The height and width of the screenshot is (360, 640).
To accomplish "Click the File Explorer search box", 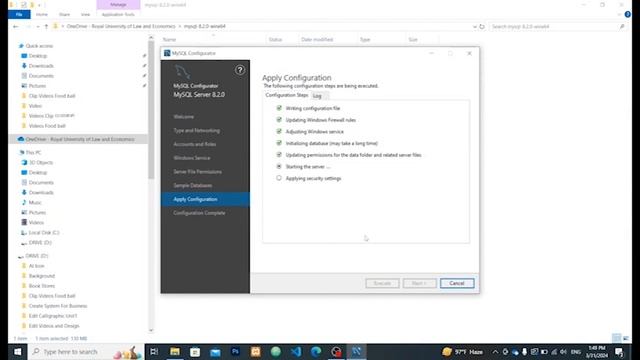I will tap(558, 27).
